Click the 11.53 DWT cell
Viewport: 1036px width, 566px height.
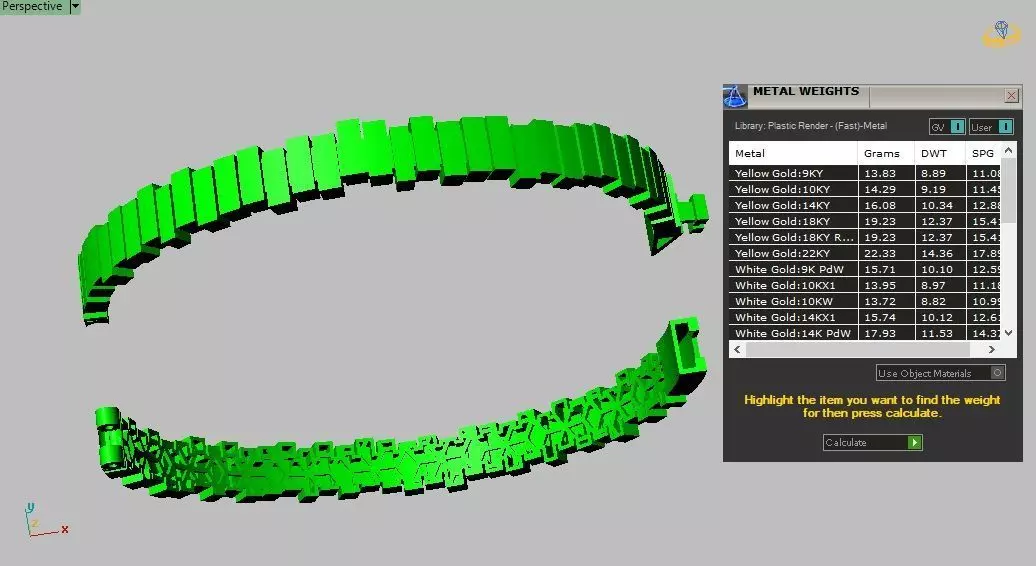point(940,333)
